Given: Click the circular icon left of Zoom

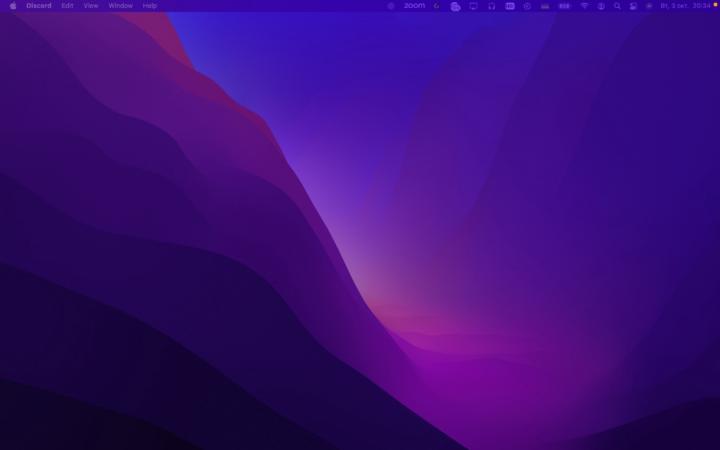Looking at the screenshot, I should point(391,6).
